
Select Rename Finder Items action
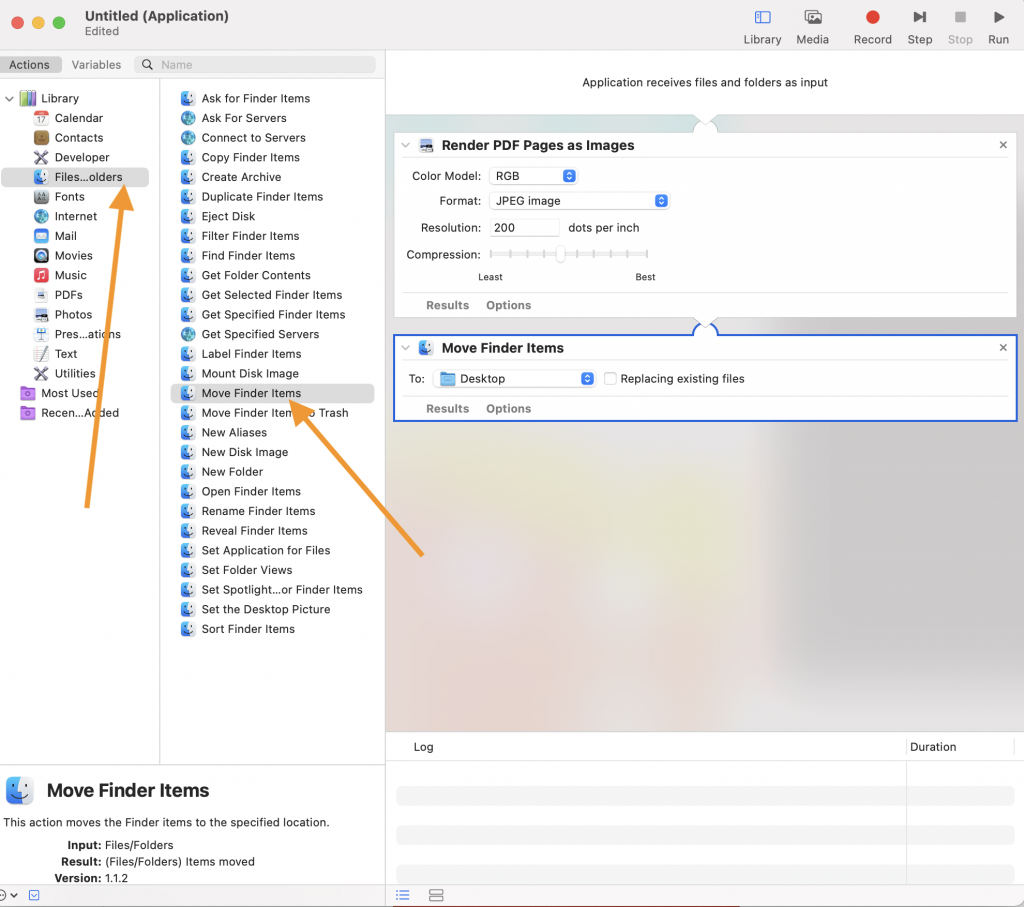(x=258, y=511)
